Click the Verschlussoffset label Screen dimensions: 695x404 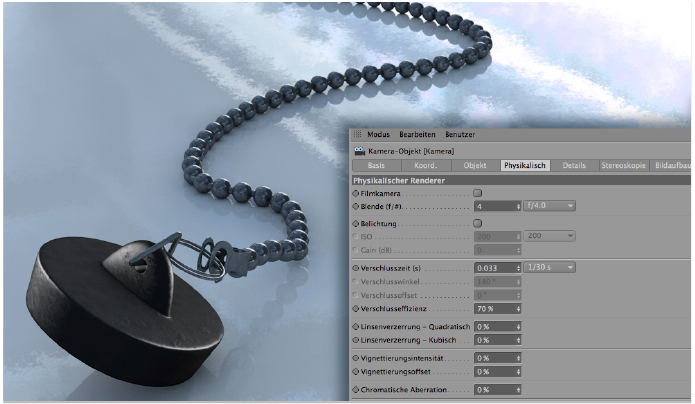pos(389,295)
